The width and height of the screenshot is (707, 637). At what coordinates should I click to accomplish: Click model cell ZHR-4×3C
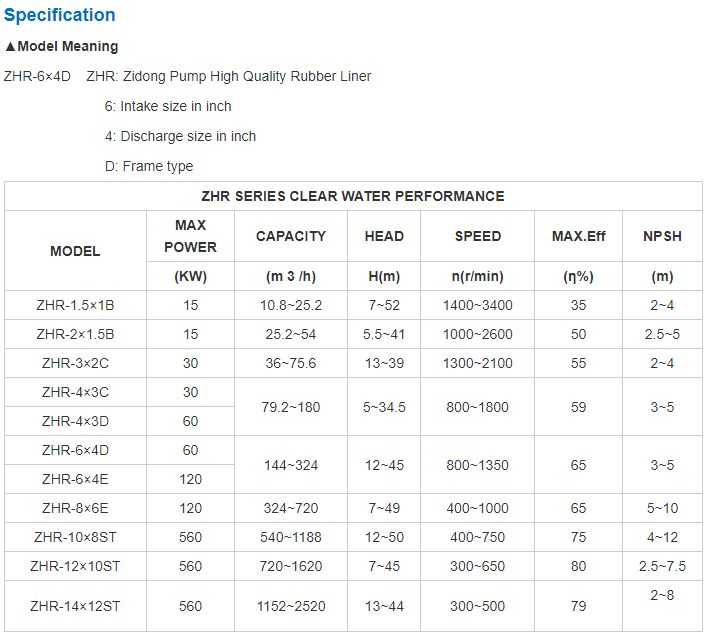tap(75, 392)
